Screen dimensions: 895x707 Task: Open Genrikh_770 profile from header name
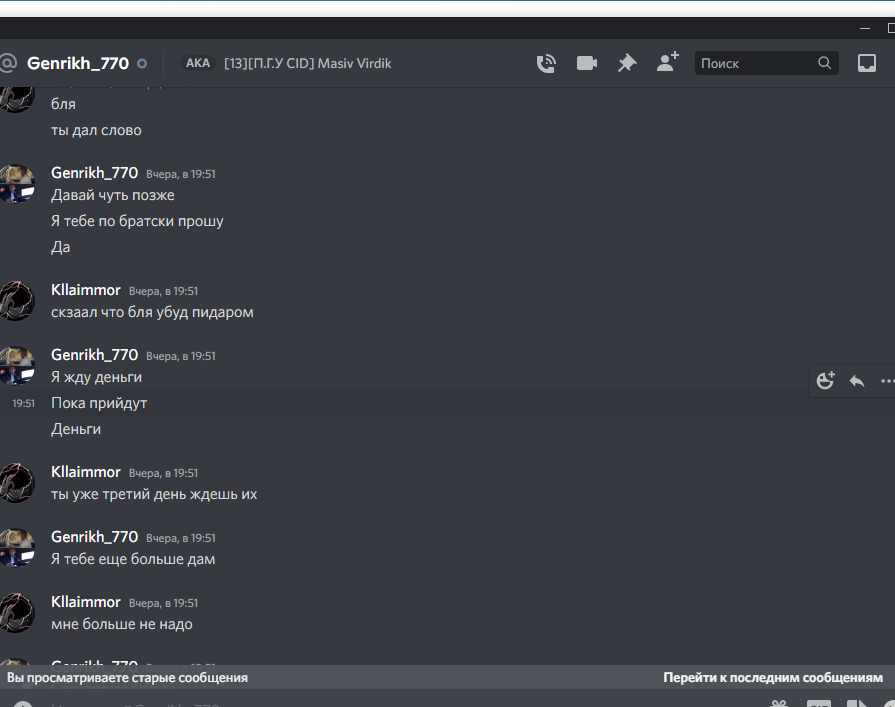tap(78, 63)
